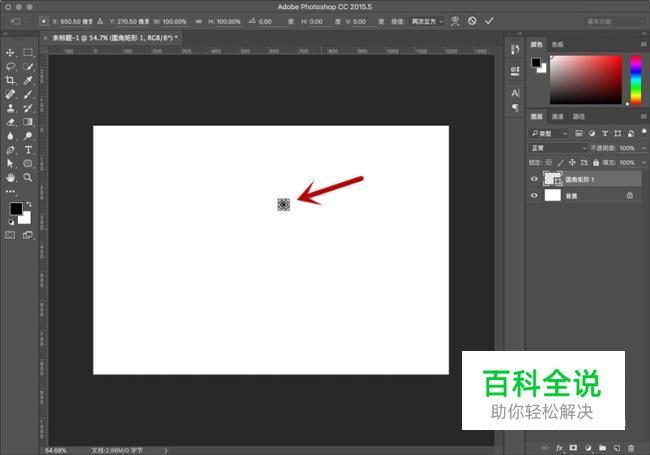Change the screen mode
650x455 pixels.
28,235
